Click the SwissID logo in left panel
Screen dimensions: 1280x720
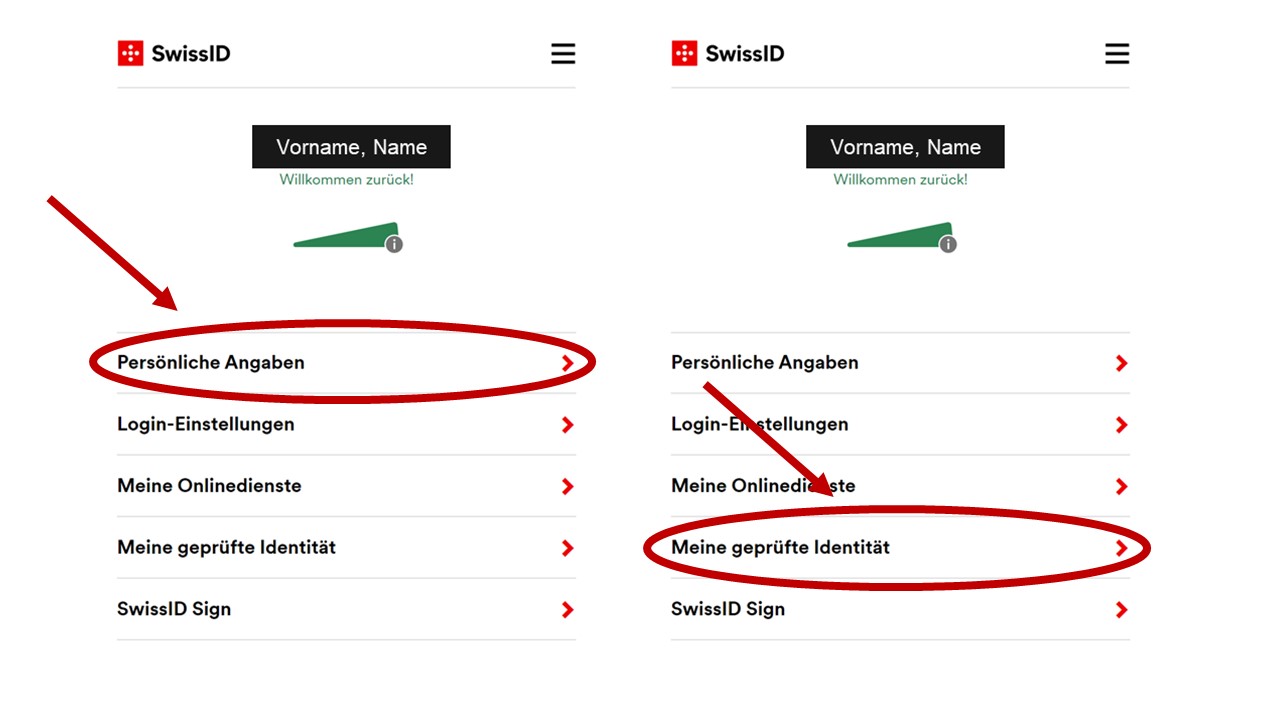[x=174, y=53]
